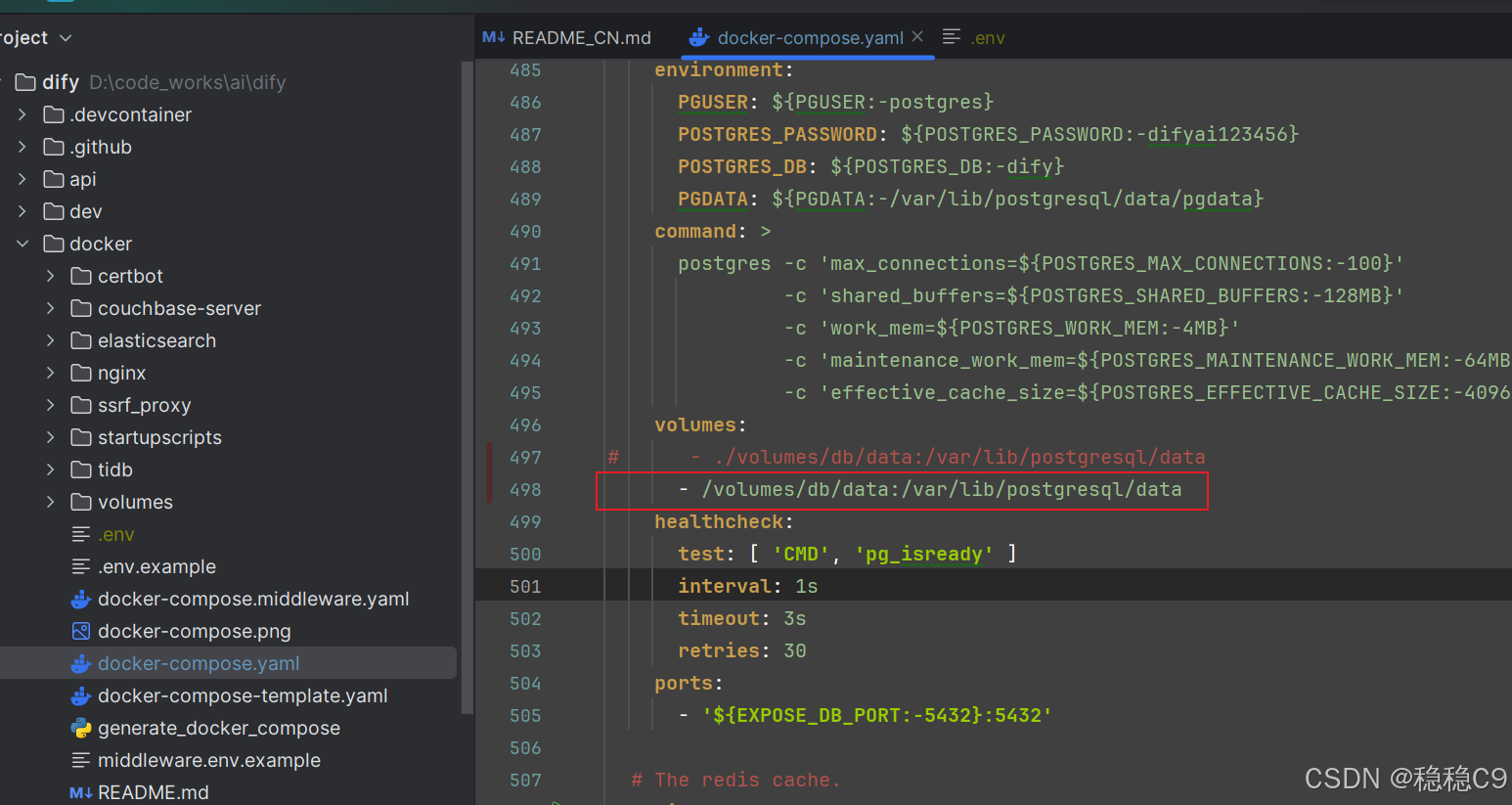Click the '# The redis cache.' comment
1512x805 pixels.
(736, 780)
